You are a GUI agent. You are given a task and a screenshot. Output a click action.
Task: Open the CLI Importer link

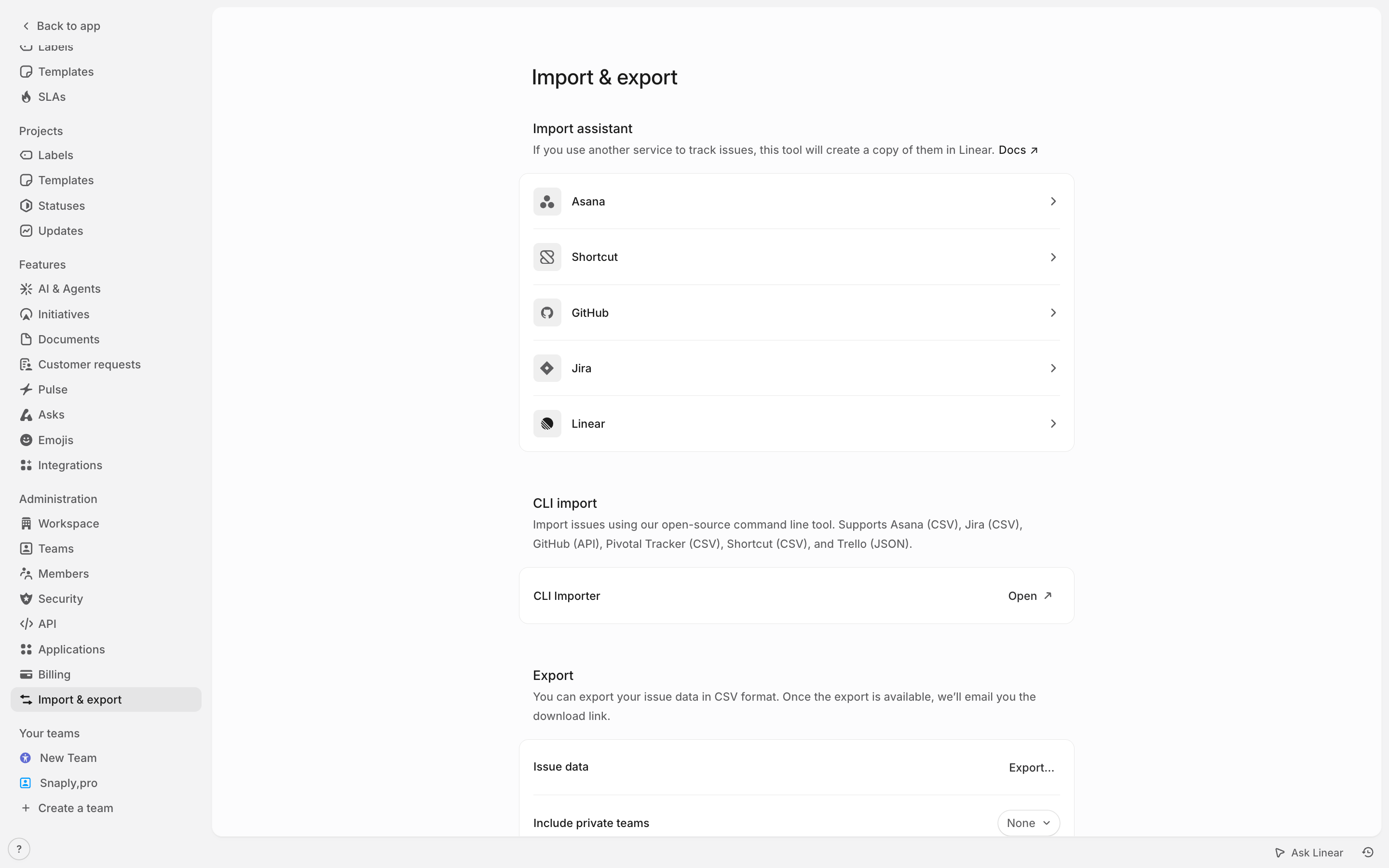pyautogui.click(x=1030, y=596)
